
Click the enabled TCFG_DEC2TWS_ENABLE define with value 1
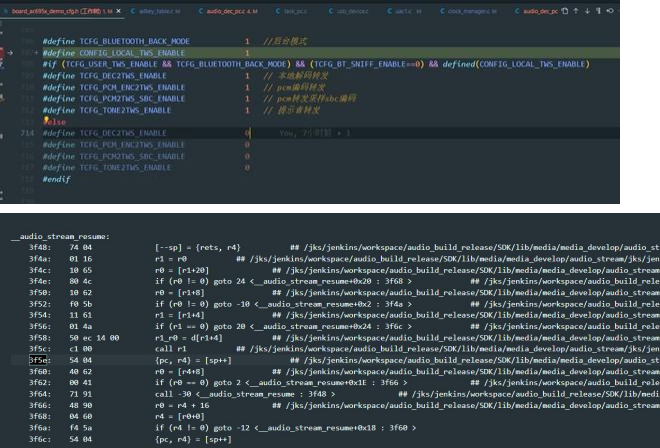pyautogui.click(x=123, y=76)
